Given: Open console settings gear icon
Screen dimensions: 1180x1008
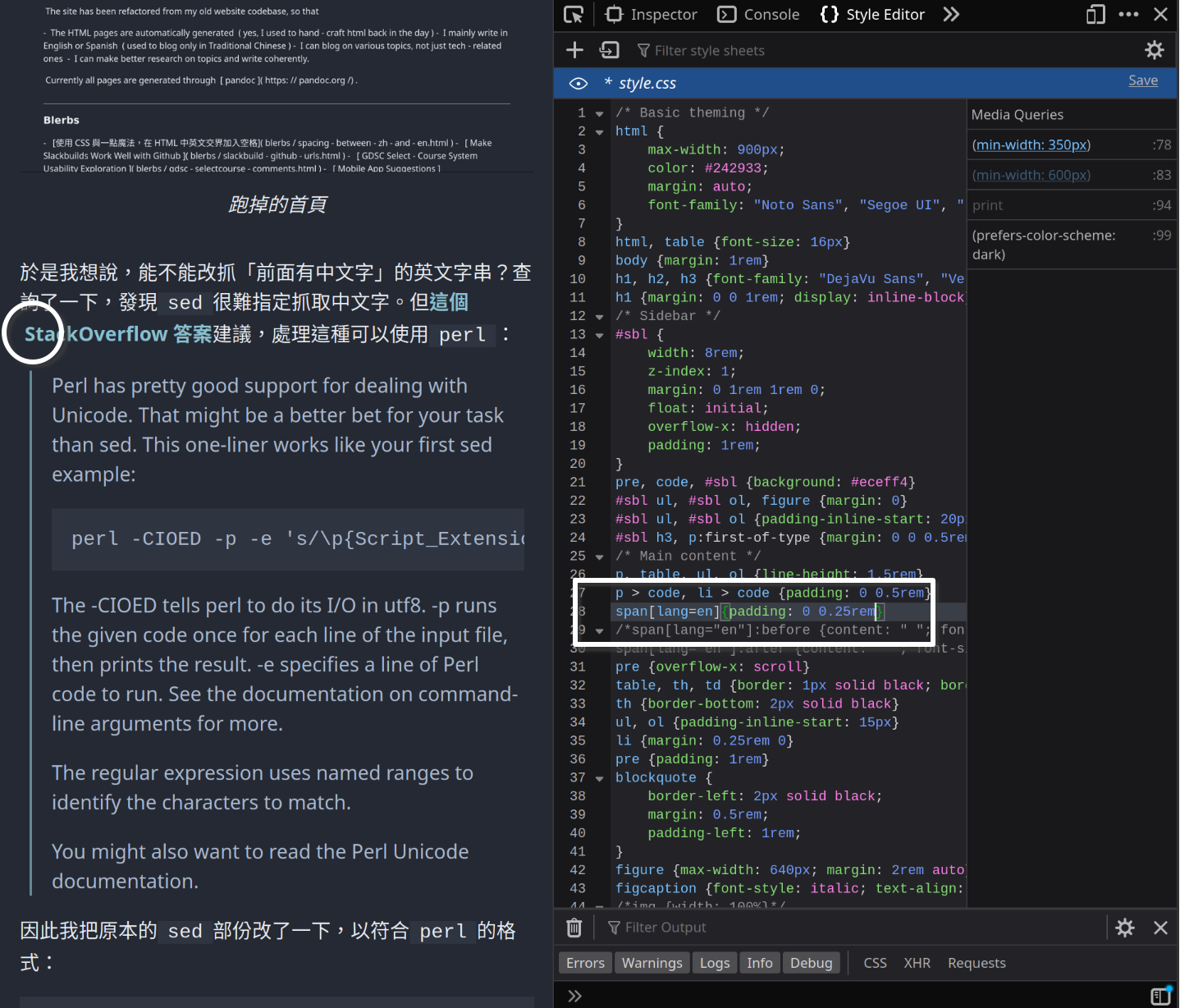Looking at the screenshot, I should pyautogui.click(x=1125, y=928).
